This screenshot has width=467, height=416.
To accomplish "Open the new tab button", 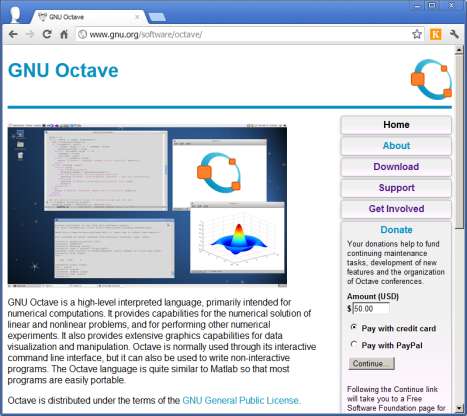I will 157,17.
